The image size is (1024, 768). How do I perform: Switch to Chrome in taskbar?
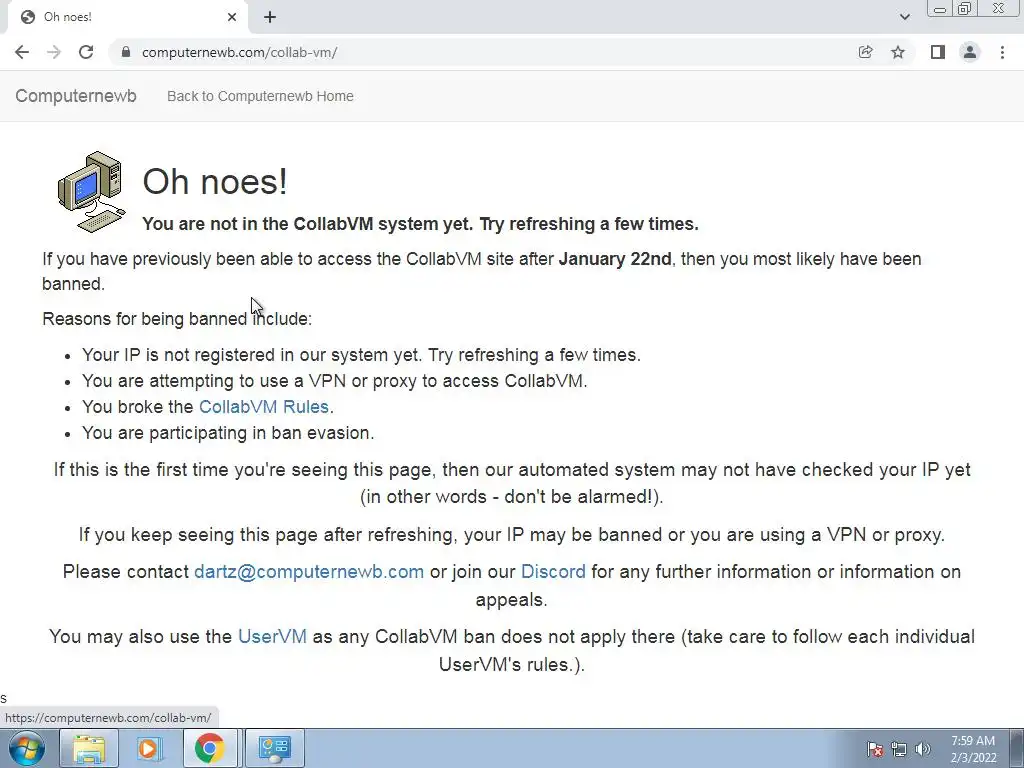click(x=209, y=748)
